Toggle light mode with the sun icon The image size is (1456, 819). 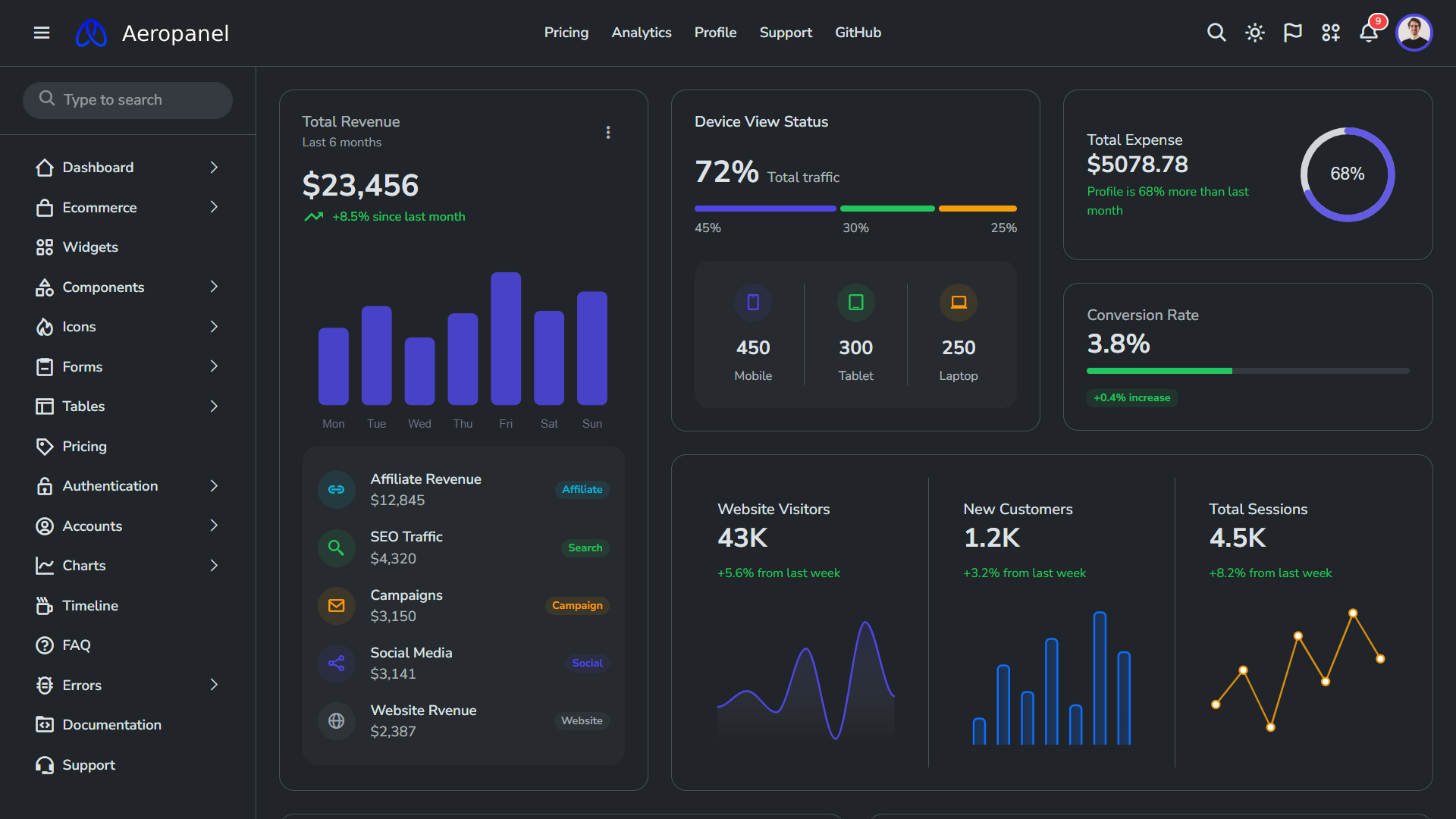1254,33
